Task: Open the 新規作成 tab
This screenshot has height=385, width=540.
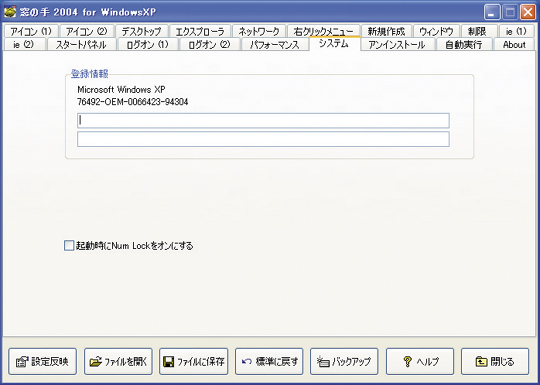Action: [x=386, y=31]
